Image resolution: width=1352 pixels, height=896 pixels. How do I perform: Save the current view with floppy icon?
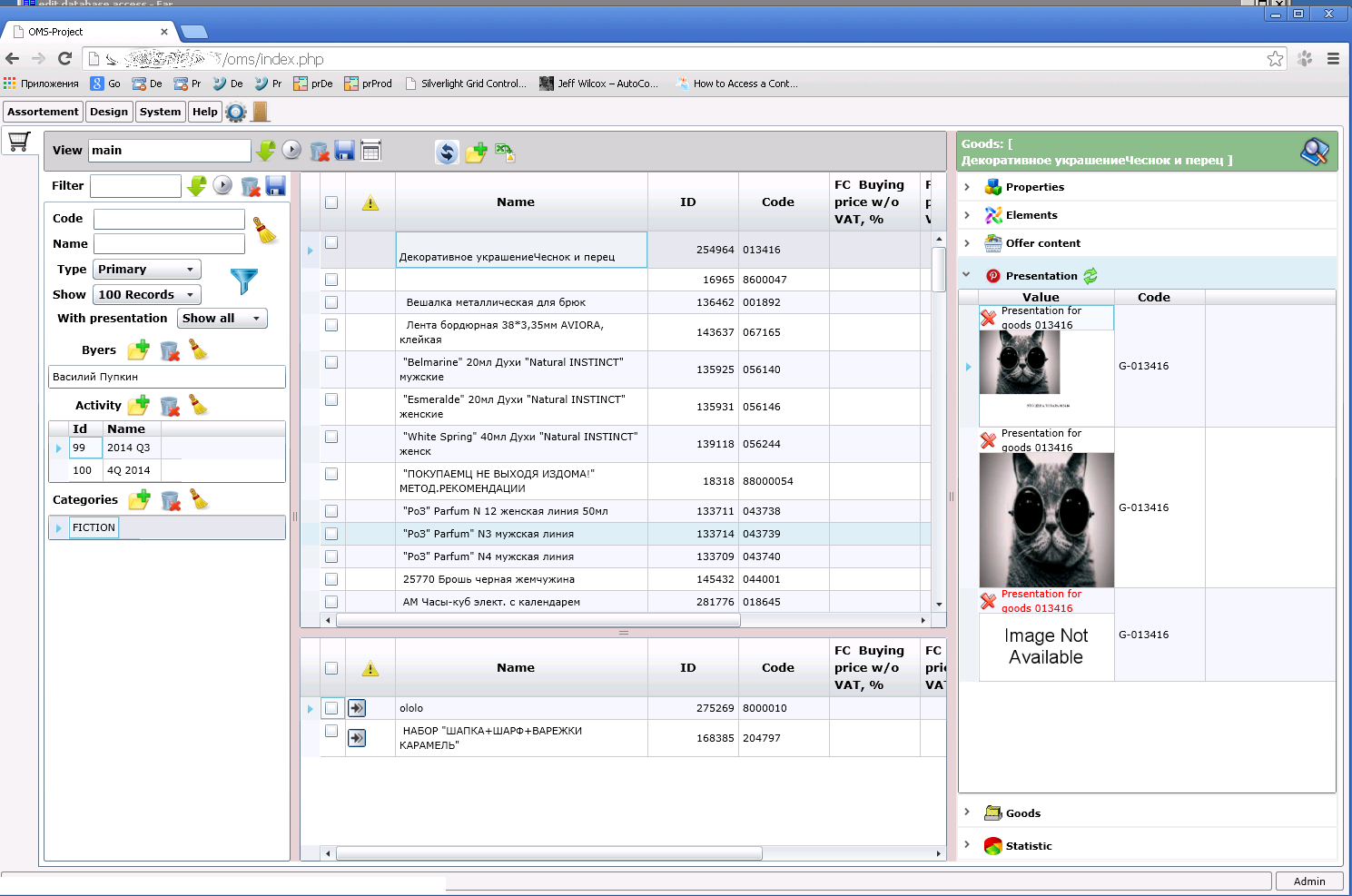[x=345, y=151]
